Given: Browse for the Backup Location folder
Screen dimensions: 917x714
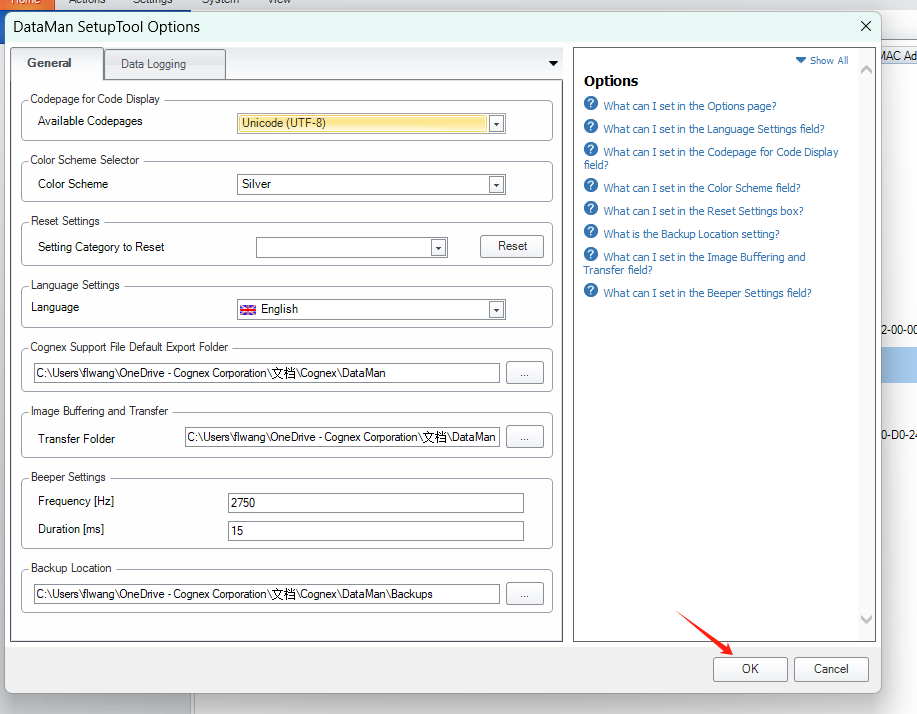Looking at the screenshot, I should pyautogui.click(x=525, y=594).
